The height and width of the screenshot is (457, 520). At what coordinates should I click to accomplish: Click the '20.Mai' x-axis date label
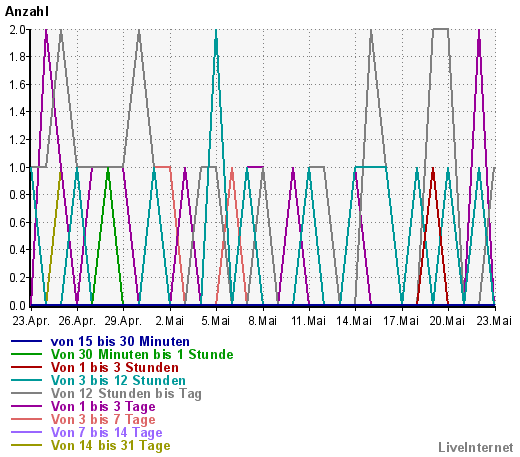(x=447, y=321)
